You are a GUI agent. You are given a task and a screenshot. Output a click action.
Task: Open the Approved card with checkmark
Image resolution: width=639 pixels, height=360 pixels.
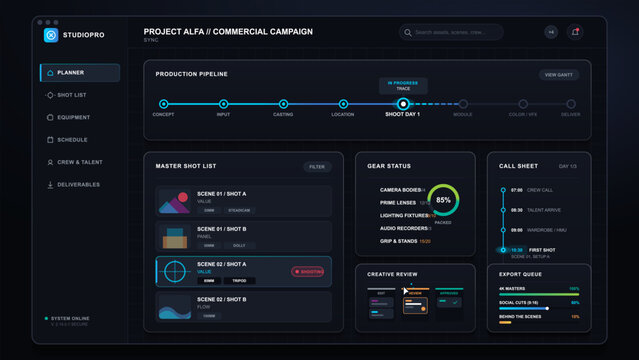(450, 302)
